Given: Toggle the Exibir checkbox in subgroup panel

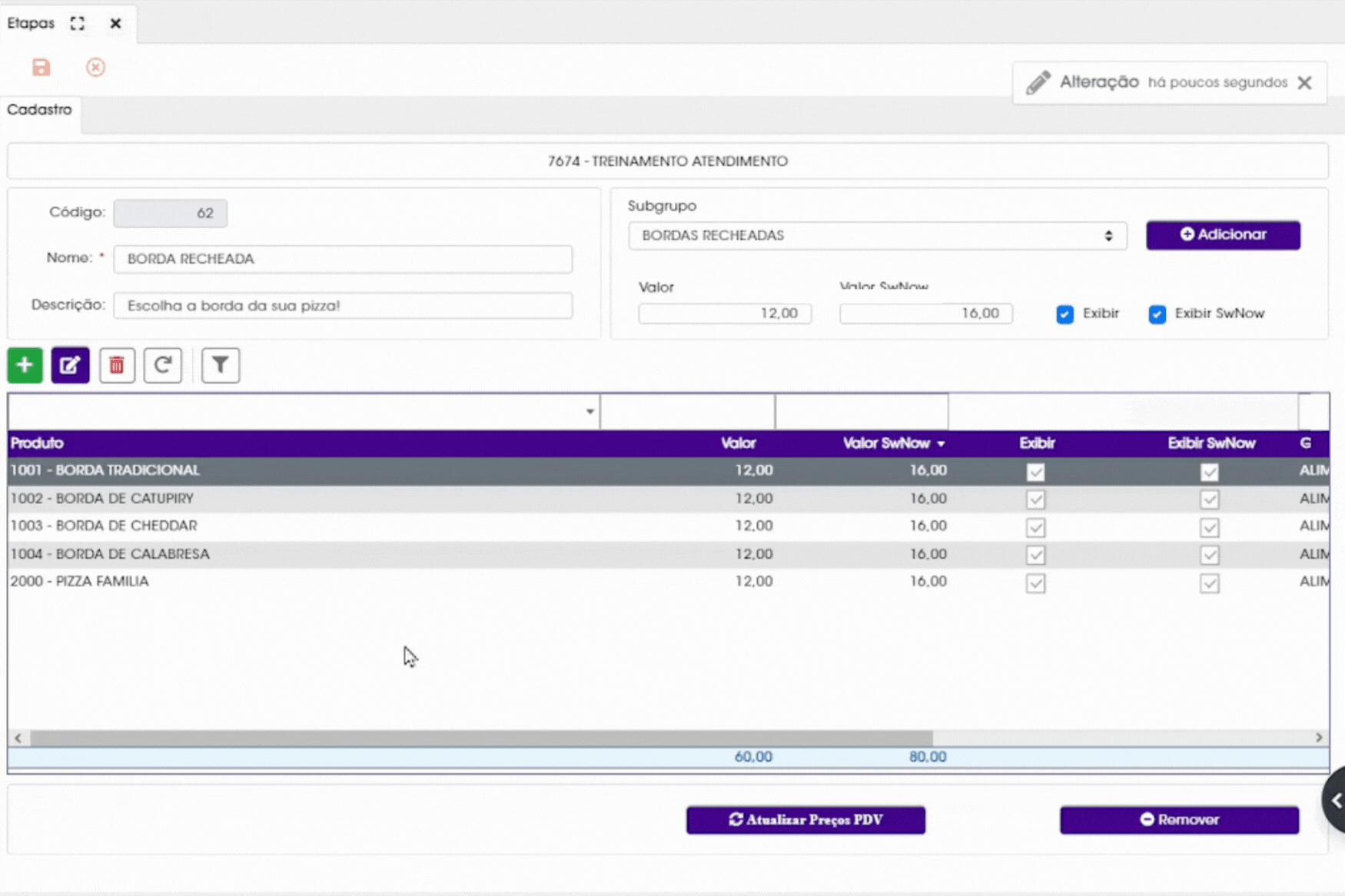Looking at the screenshot, I should pos(1064,314).
